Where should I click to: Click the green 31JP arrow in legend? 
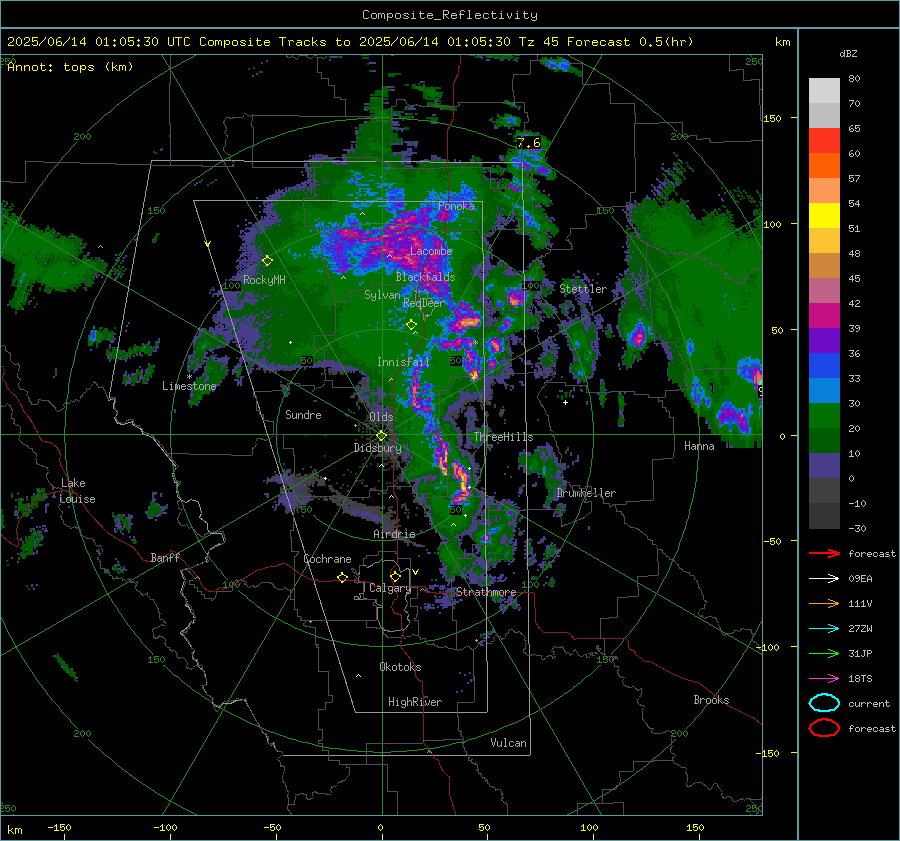pos(824,653)
